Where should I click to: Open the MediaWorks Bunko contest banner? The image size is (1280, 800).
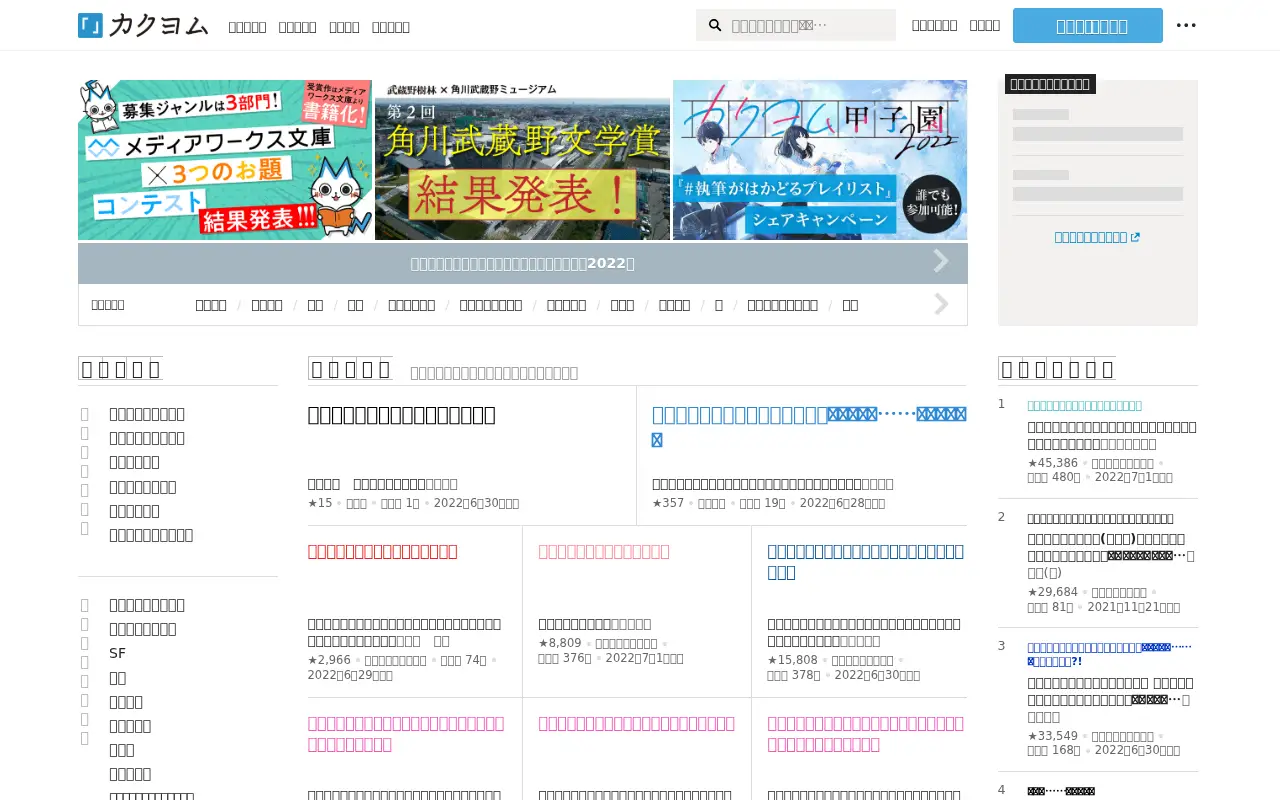pos(225,160)
